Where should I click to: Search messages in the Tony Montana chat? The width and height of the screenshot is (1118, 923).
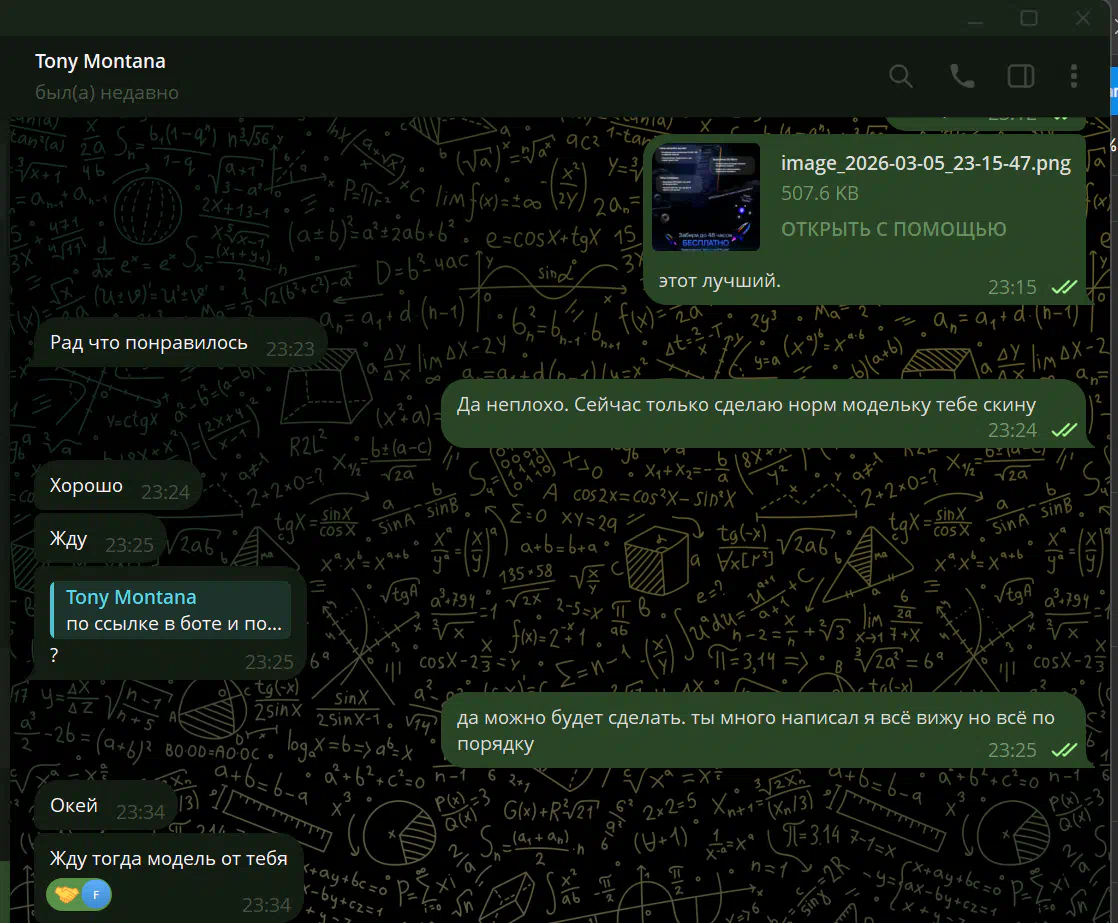[x=901, y=77]
